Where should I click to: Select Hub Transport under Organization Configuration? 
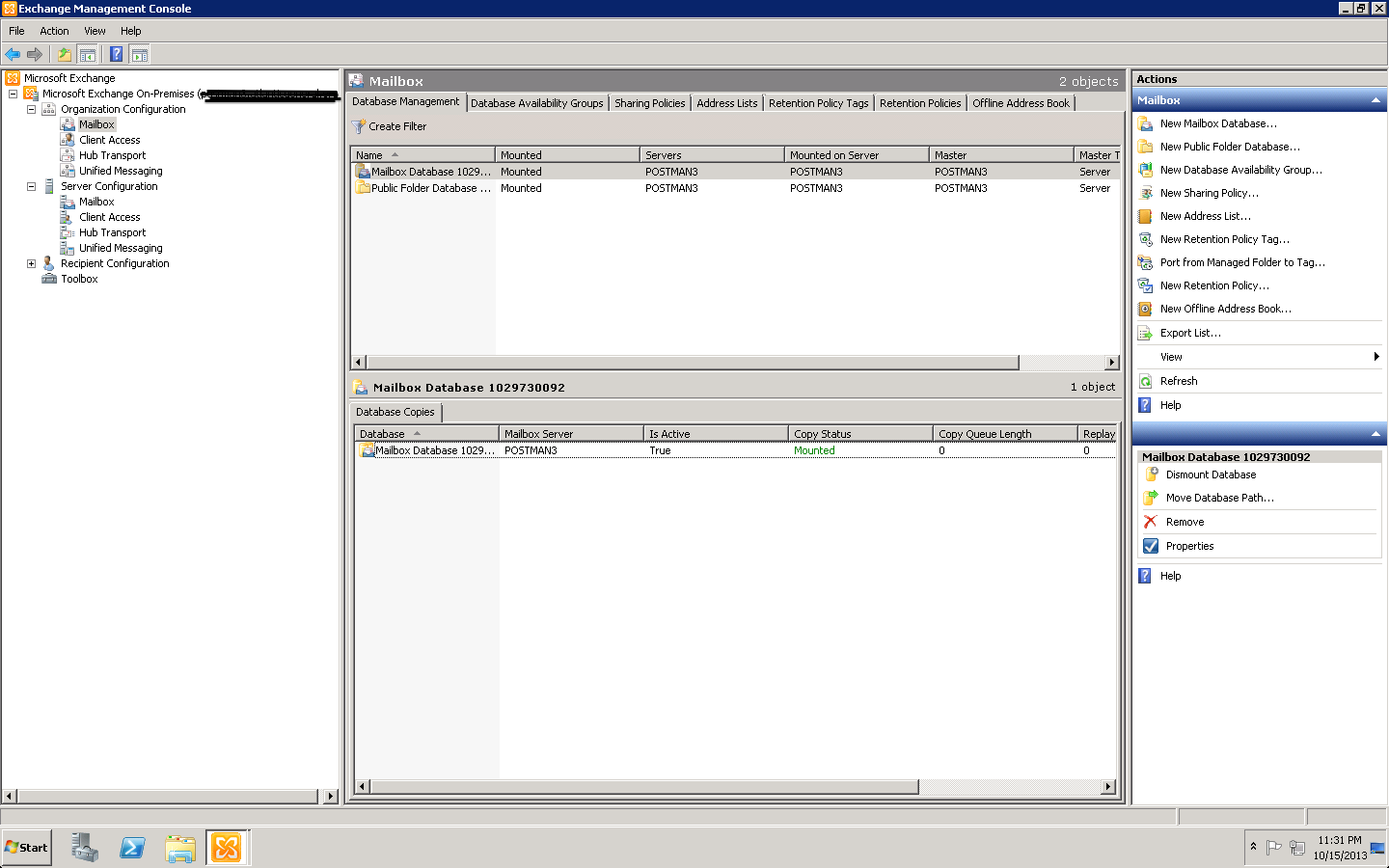(x=112, y=155)
